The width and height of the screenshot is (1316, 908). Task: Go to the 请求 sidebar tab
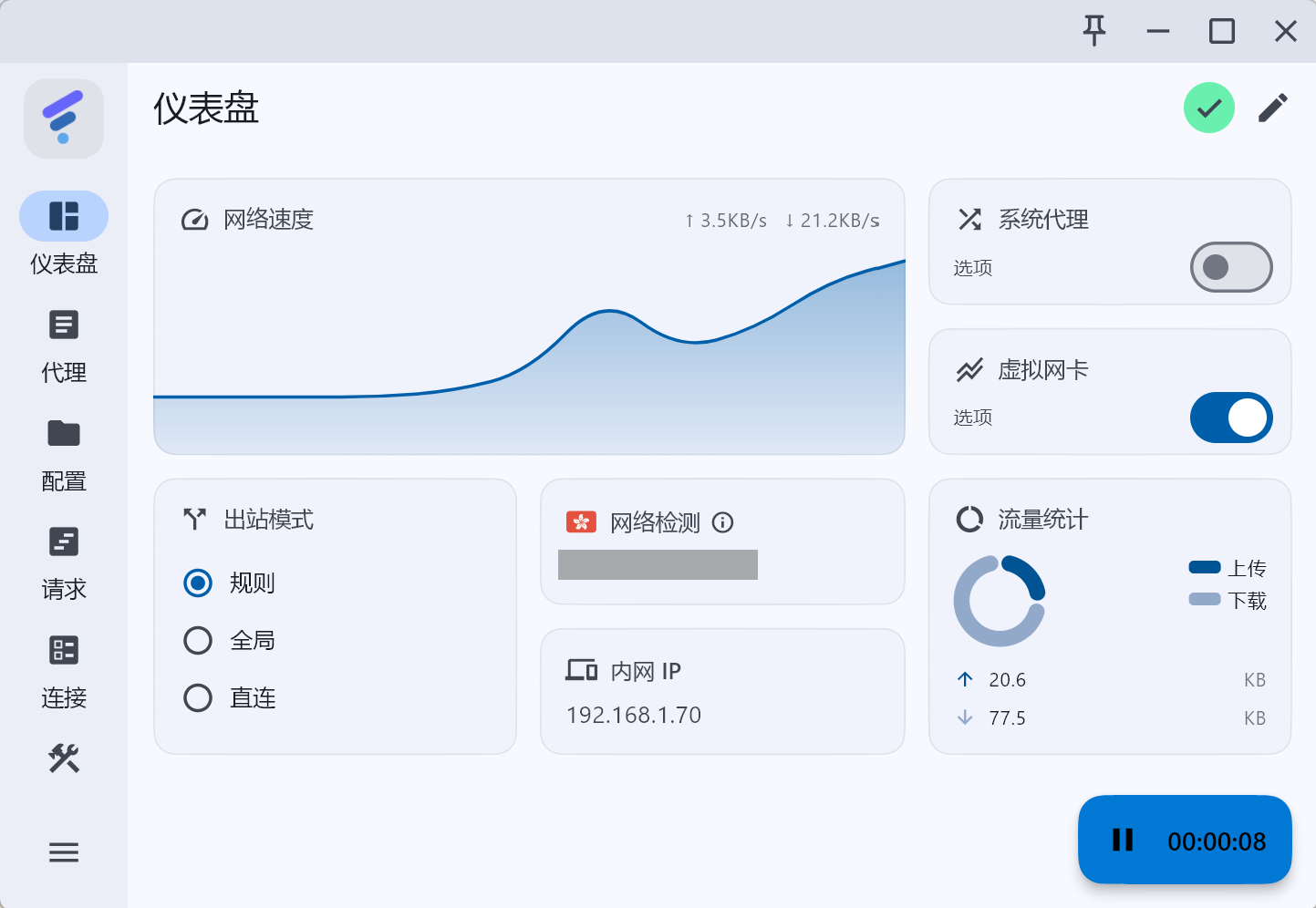click(64, 563)
